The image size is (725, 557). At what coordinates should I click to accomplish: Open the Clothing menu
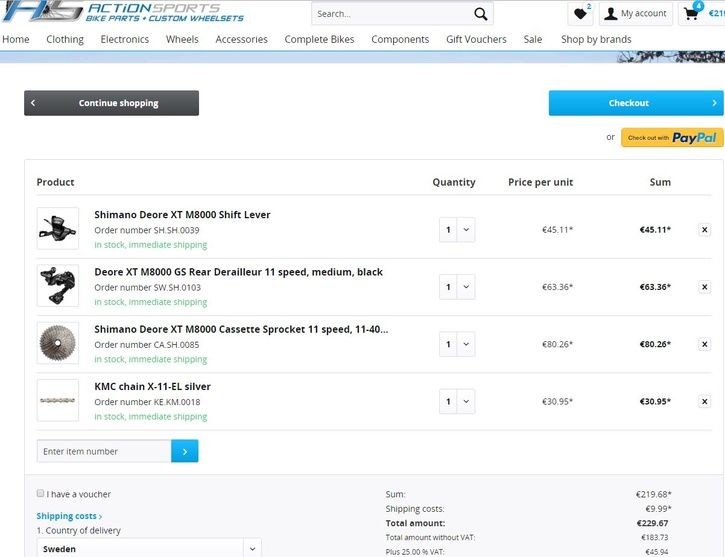coord(65,39)
